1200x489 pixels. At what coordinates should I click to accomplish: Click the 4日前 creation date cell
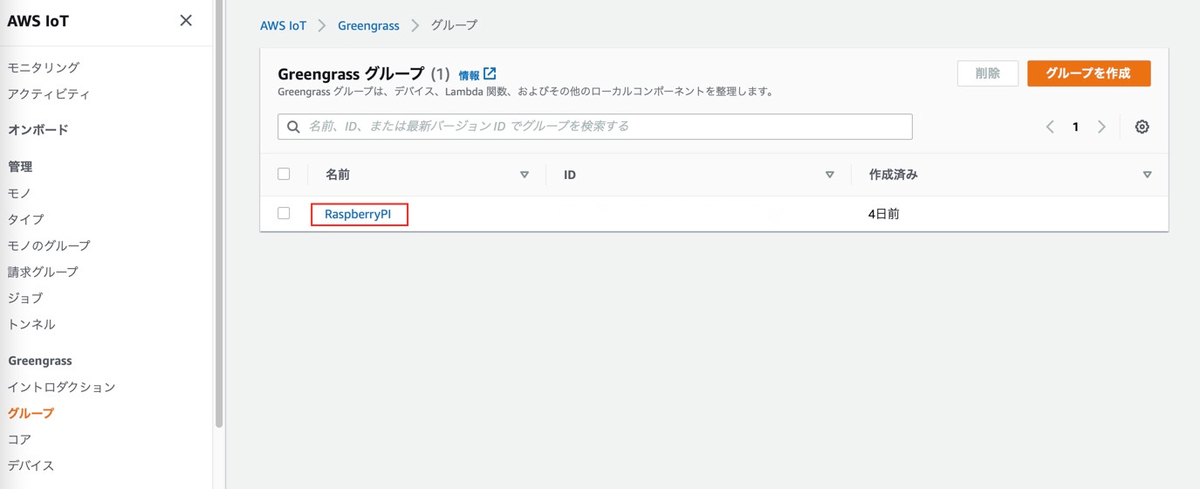point(883,214)
